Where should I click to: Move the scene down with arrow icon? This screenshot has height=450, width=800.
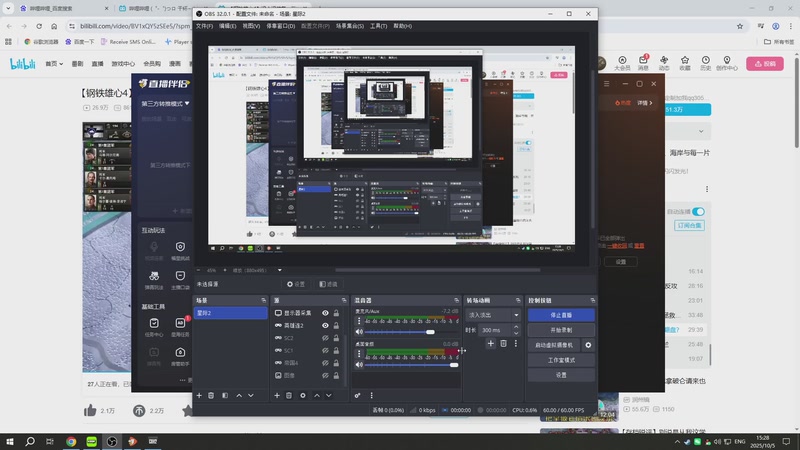pos(251,395)
